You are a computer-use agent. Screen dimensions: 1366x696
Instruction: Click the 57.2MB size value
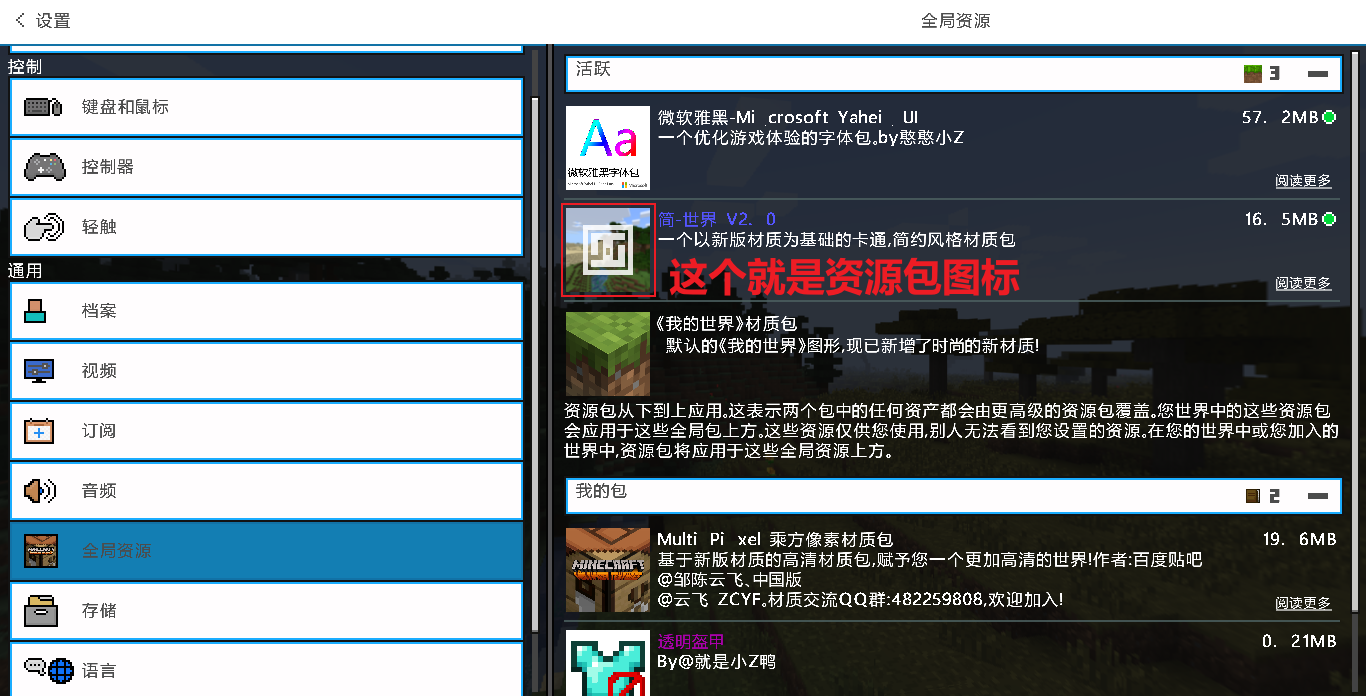pyautogui.click(x=1279, y=117)
